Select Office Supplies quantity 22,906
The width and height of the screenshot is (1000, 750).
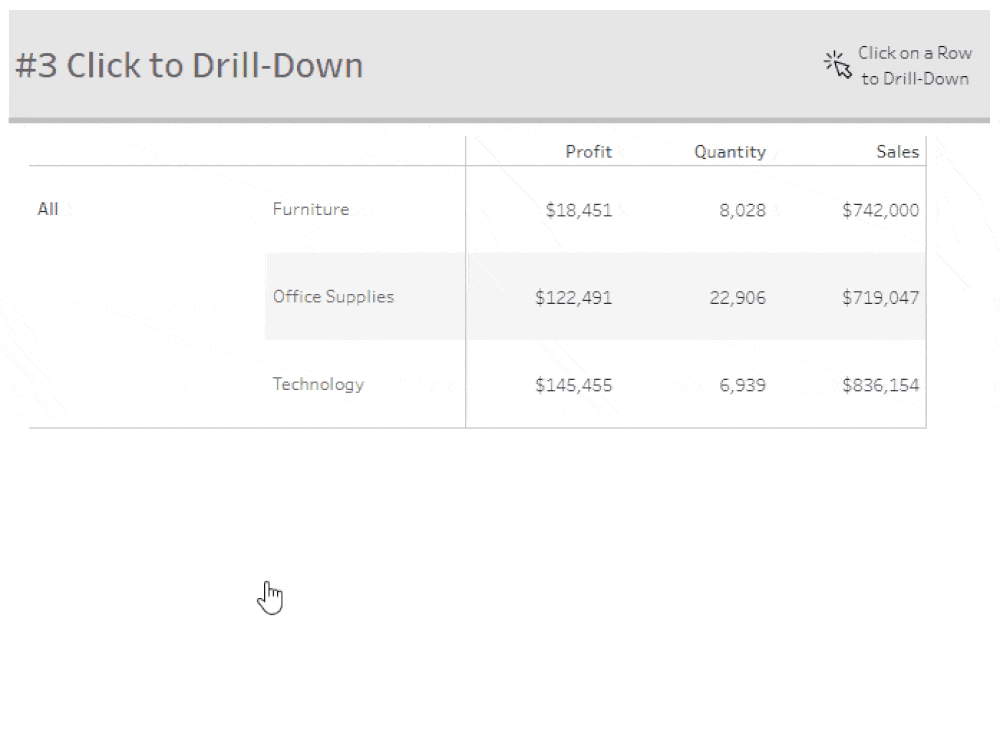tap(737, 297)
